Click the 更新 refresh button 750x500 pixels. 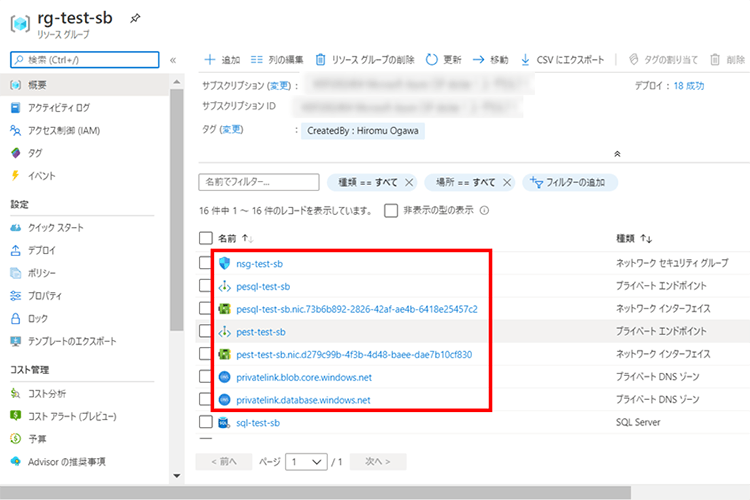coord(443,60)
